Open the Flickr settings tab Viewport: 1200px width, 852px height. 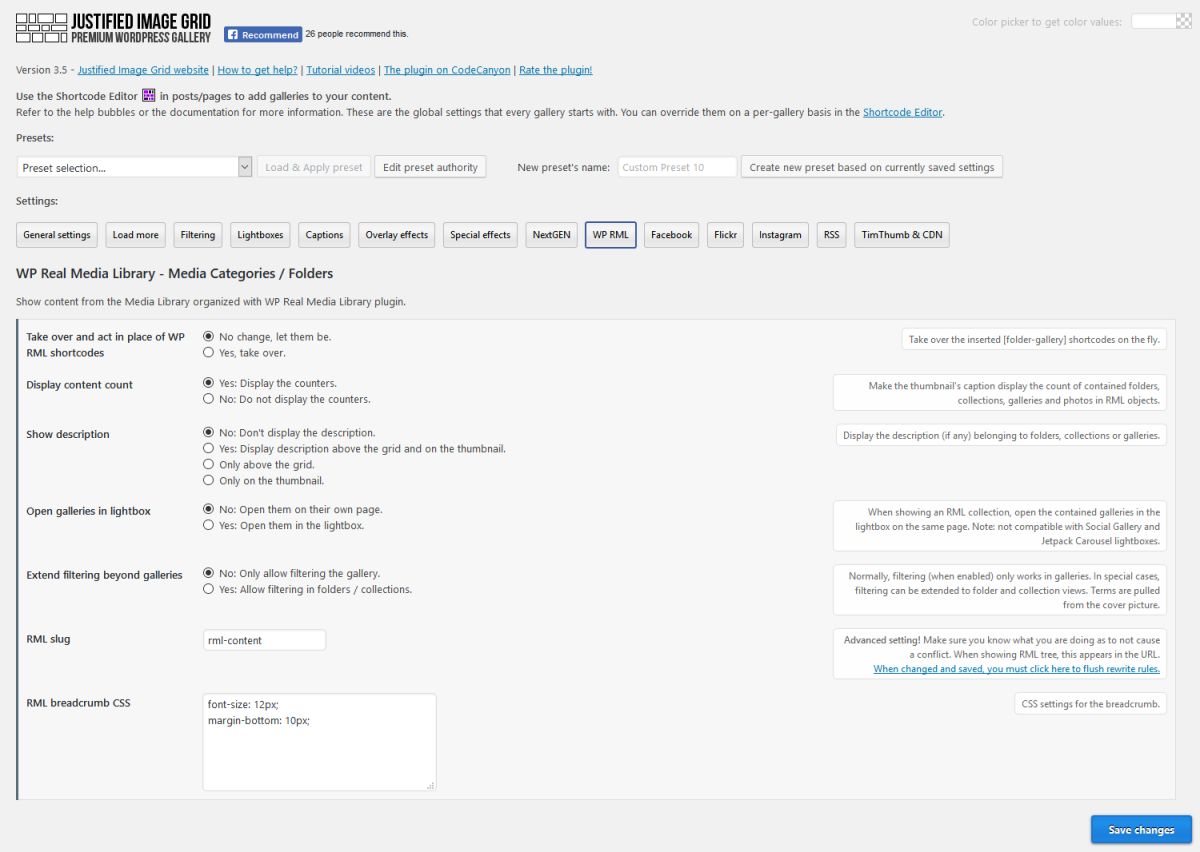725,235
